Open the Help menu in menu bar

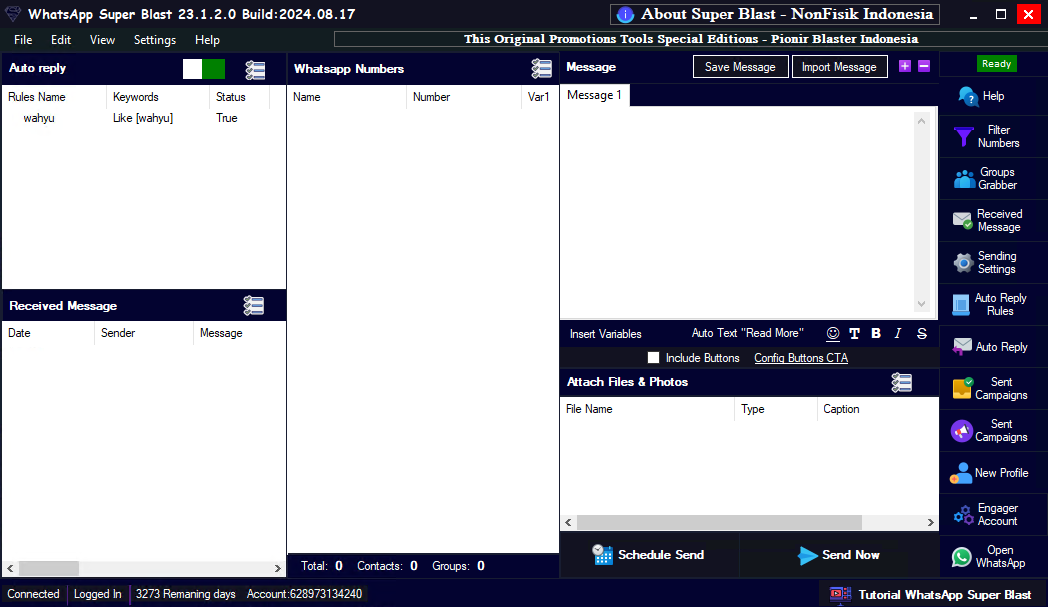point(207,40)
